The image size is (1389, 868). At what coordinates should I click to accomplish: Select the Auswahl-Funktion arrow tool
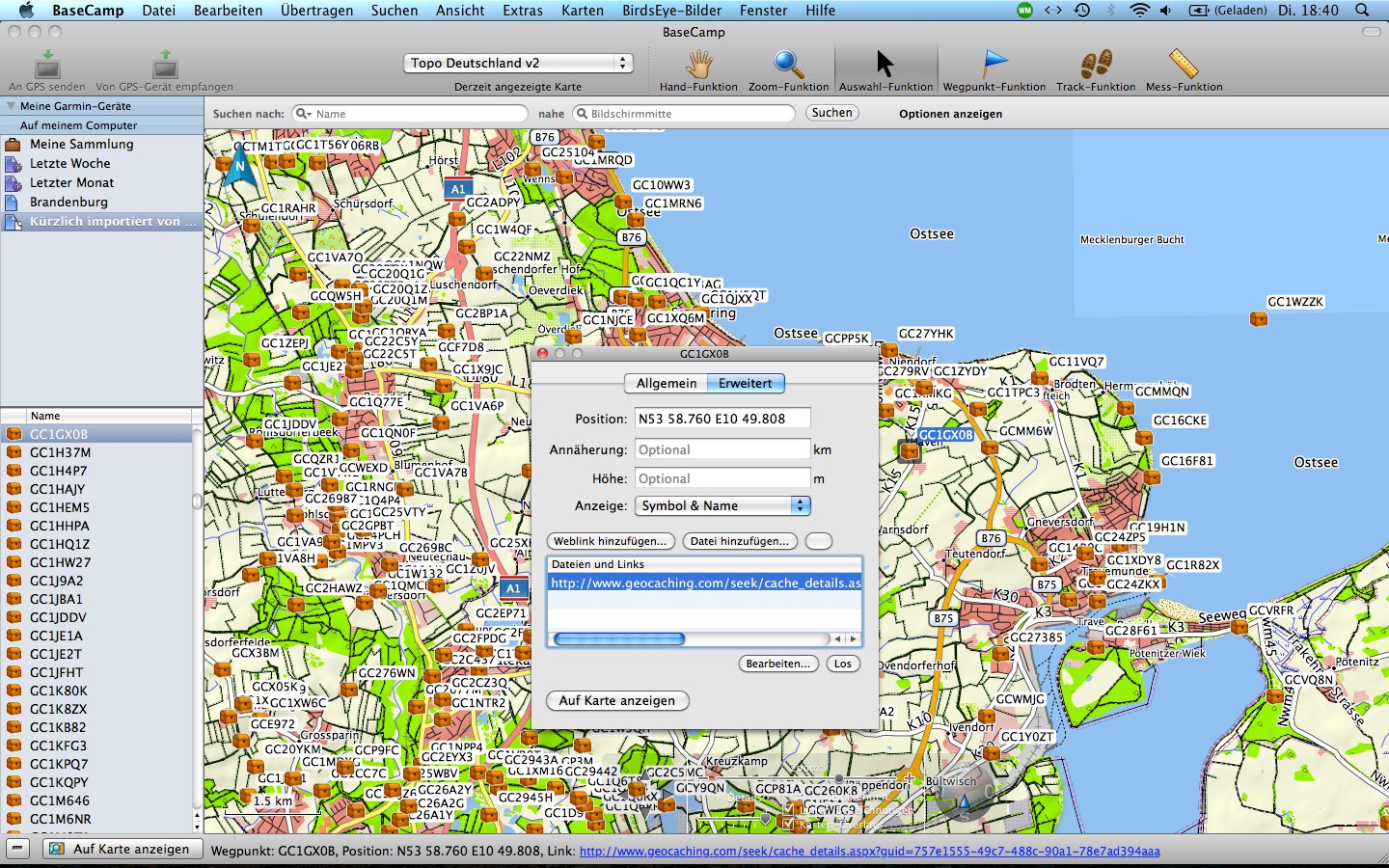pos(885,64)
